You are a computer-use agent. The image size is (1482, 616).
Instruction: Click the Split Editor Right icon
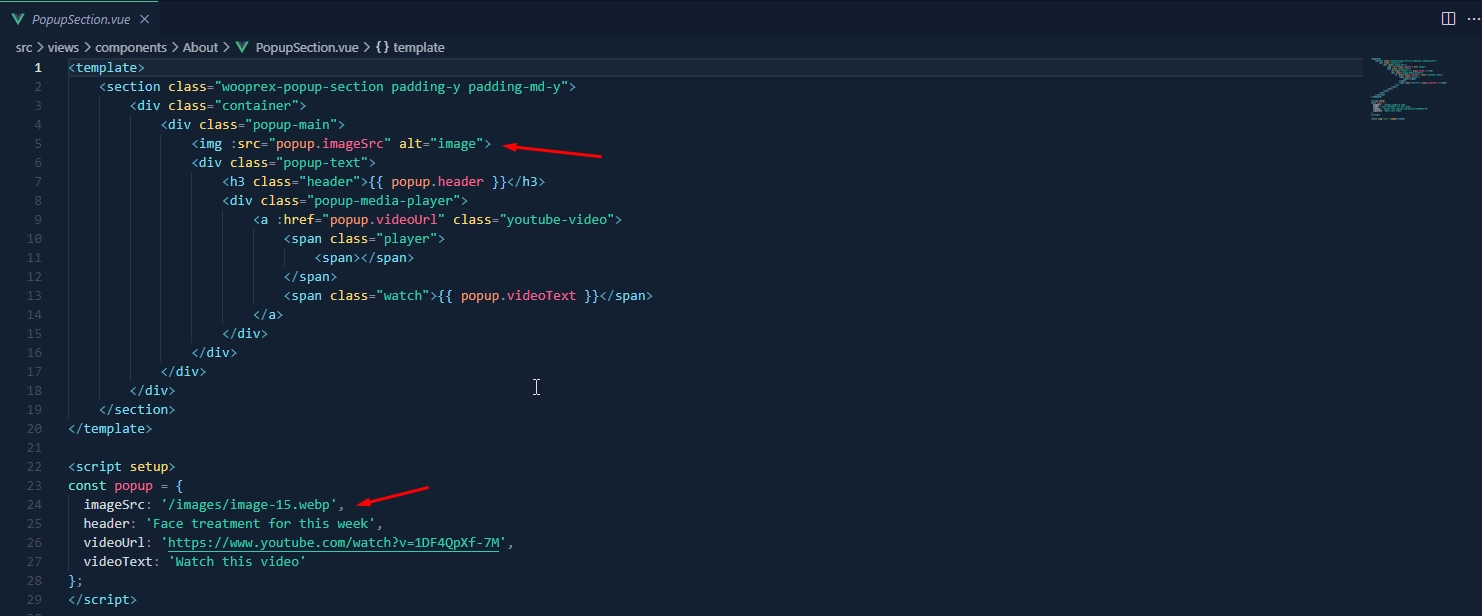pos(1447,18)
